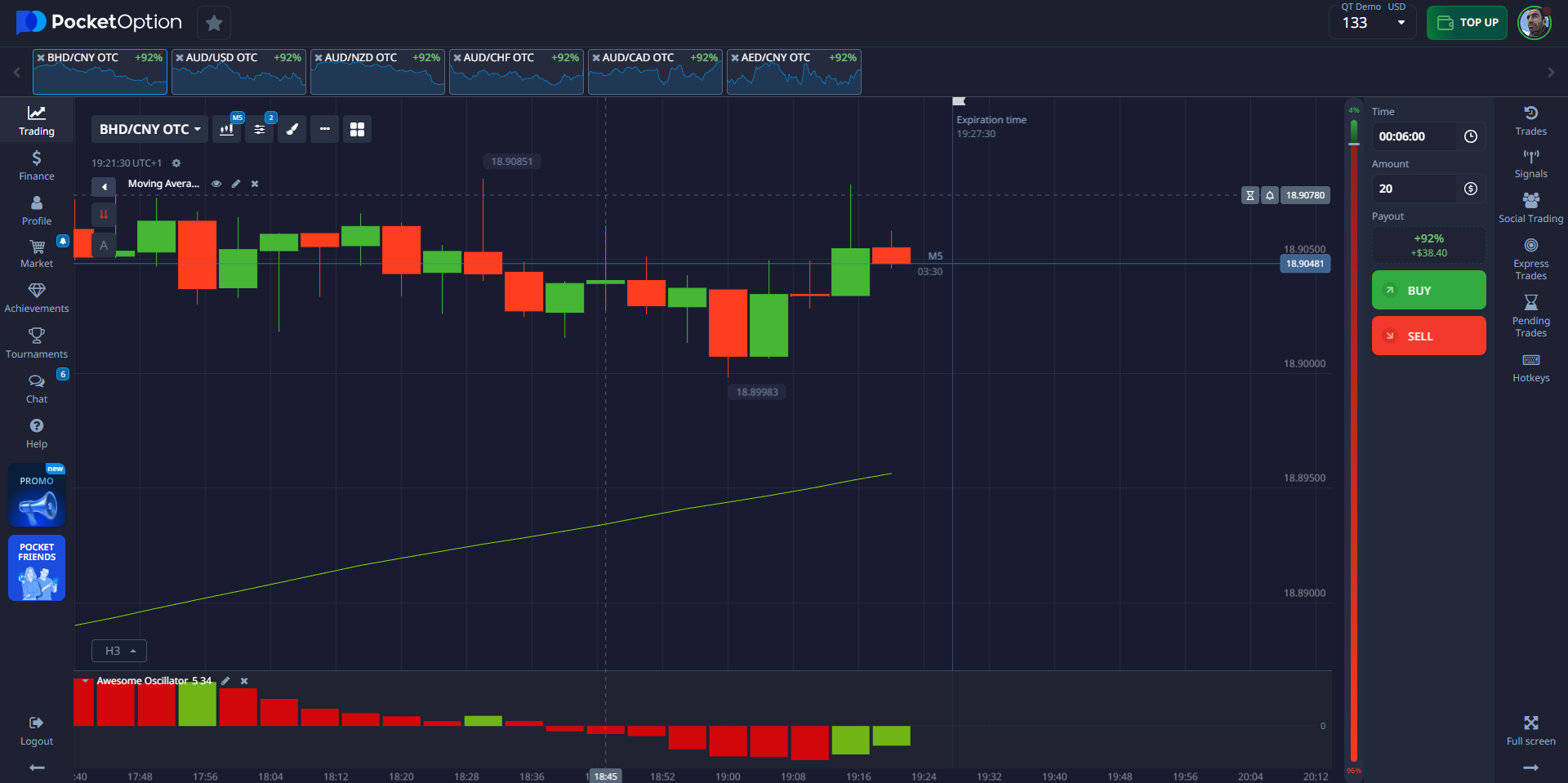Add current asset to favorites star

(214, 23)
